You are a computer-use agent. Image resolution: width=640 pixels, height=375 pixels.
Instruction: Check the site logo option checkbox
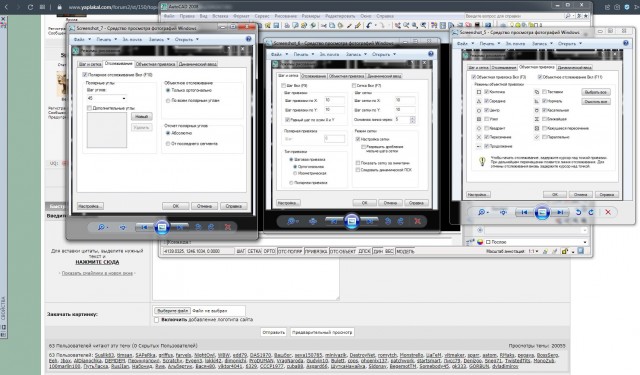[156, 320]
